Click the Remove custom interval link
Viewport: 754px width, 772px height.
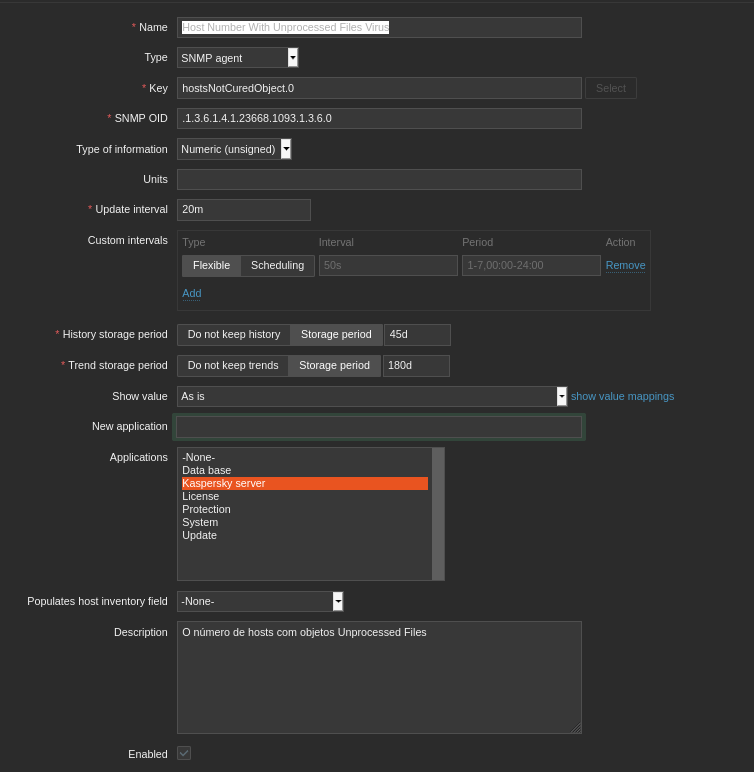click(x=625, y=266)
